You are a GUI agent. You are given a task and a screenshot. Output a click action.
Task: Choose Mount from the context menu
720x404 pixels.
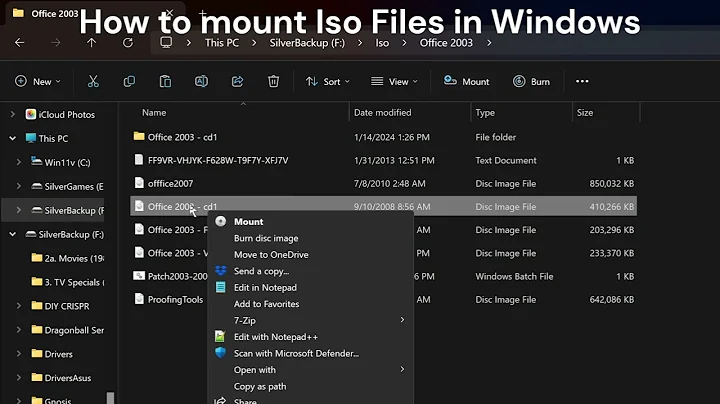coord(310,221)
